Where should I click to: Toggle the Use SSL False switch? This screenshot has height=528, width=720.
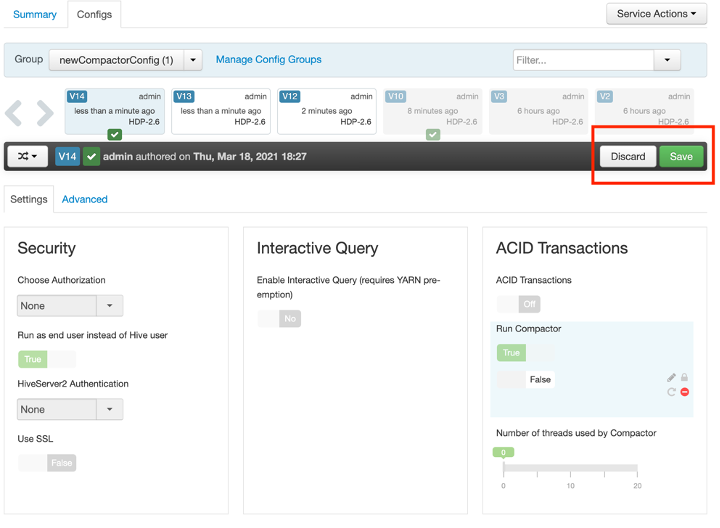pyautogui.click(x=47, y=463)
